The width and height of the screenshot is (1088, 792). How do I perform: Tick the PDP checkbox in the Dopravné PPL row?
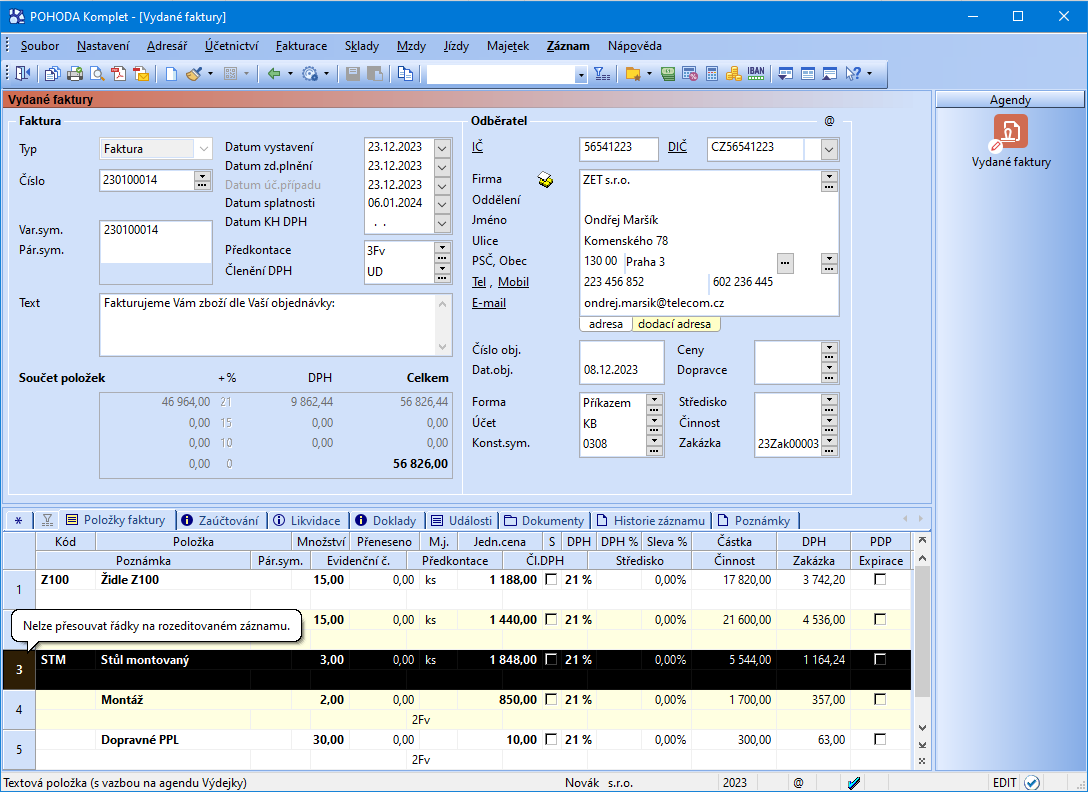(x=880, y=740)
